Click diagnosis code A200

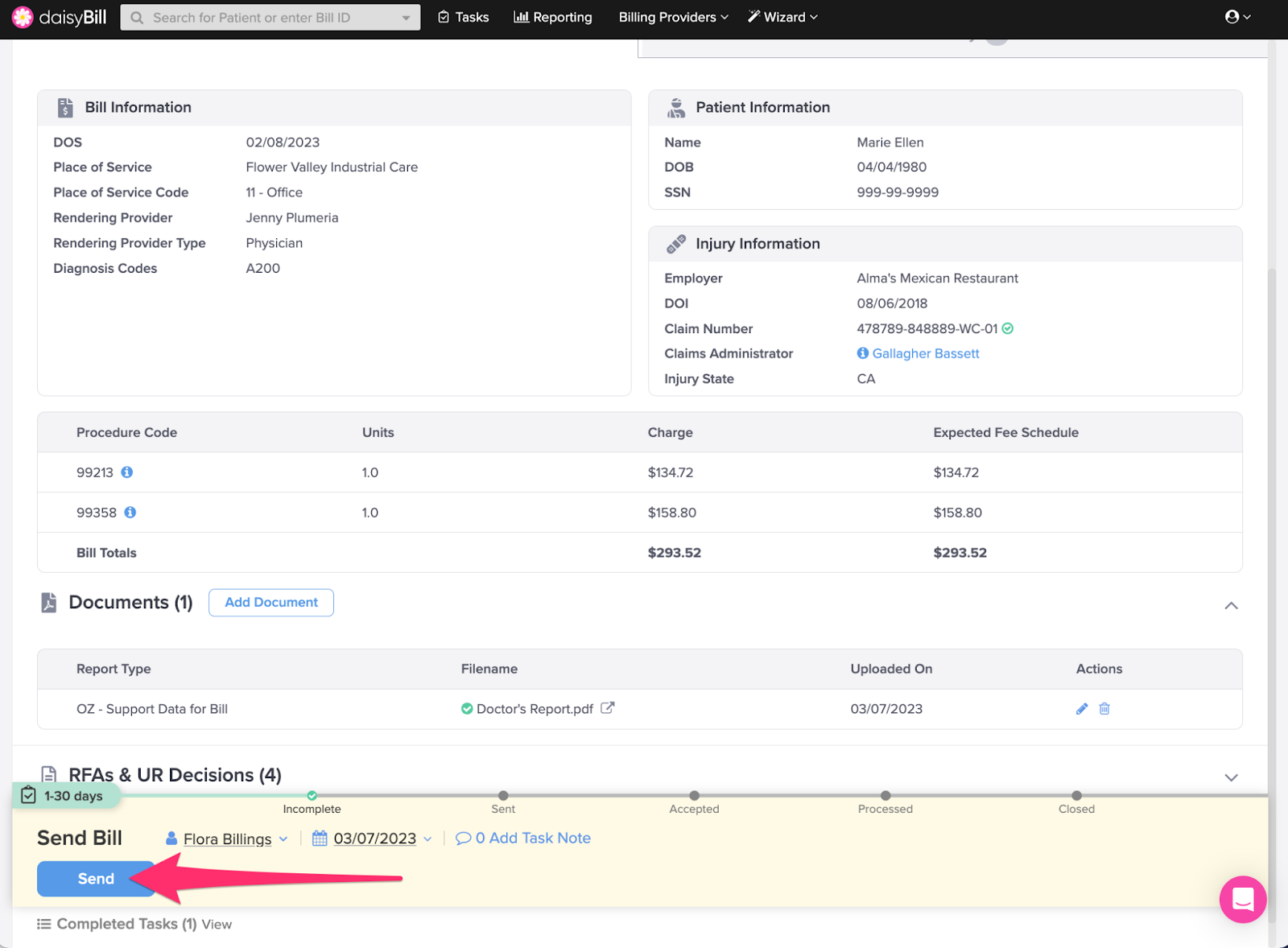coord(263,268)
